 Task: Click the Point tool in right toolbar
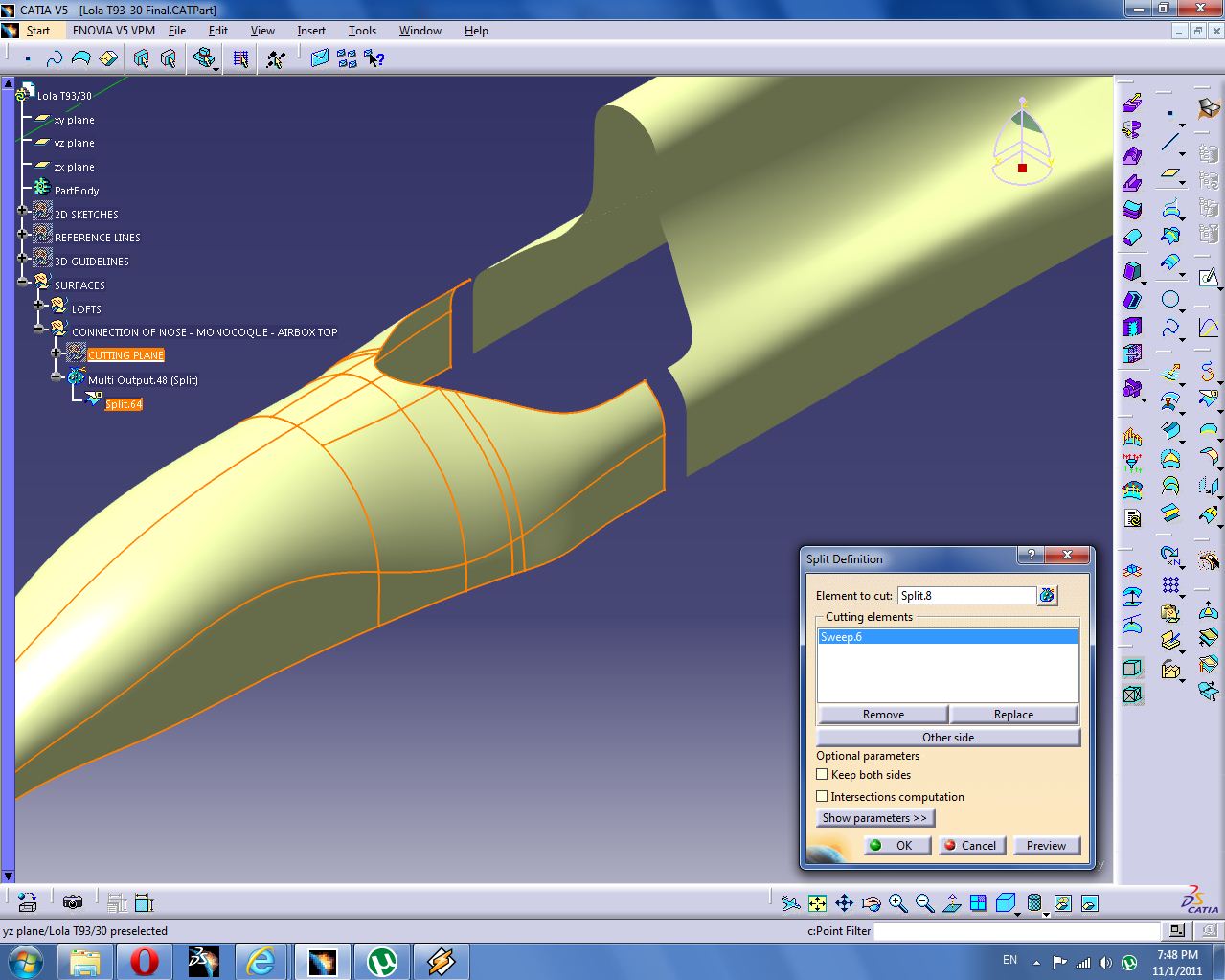(1169, 114)
